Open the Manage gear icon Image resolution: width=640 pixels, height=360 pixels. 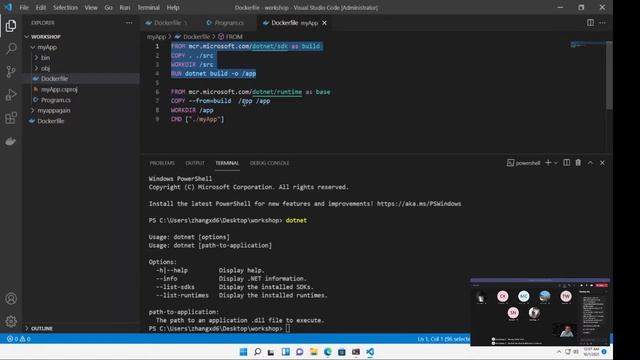(11, 321)
